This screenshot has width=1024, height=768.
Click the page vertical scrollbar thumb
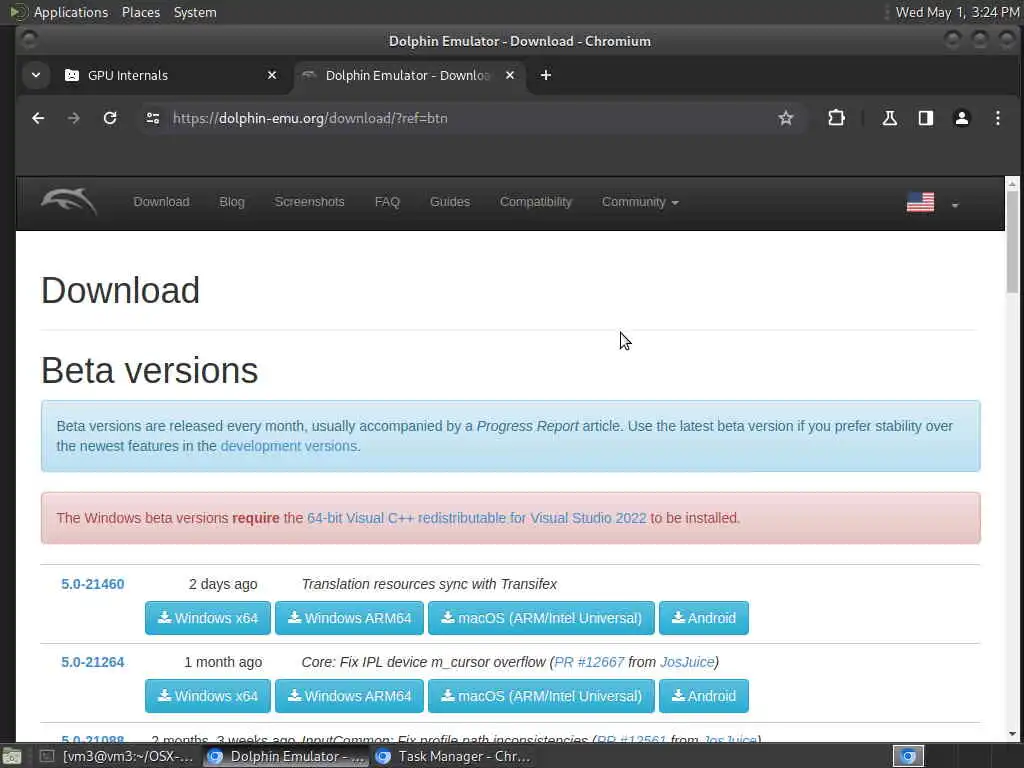coord(1012,242)
